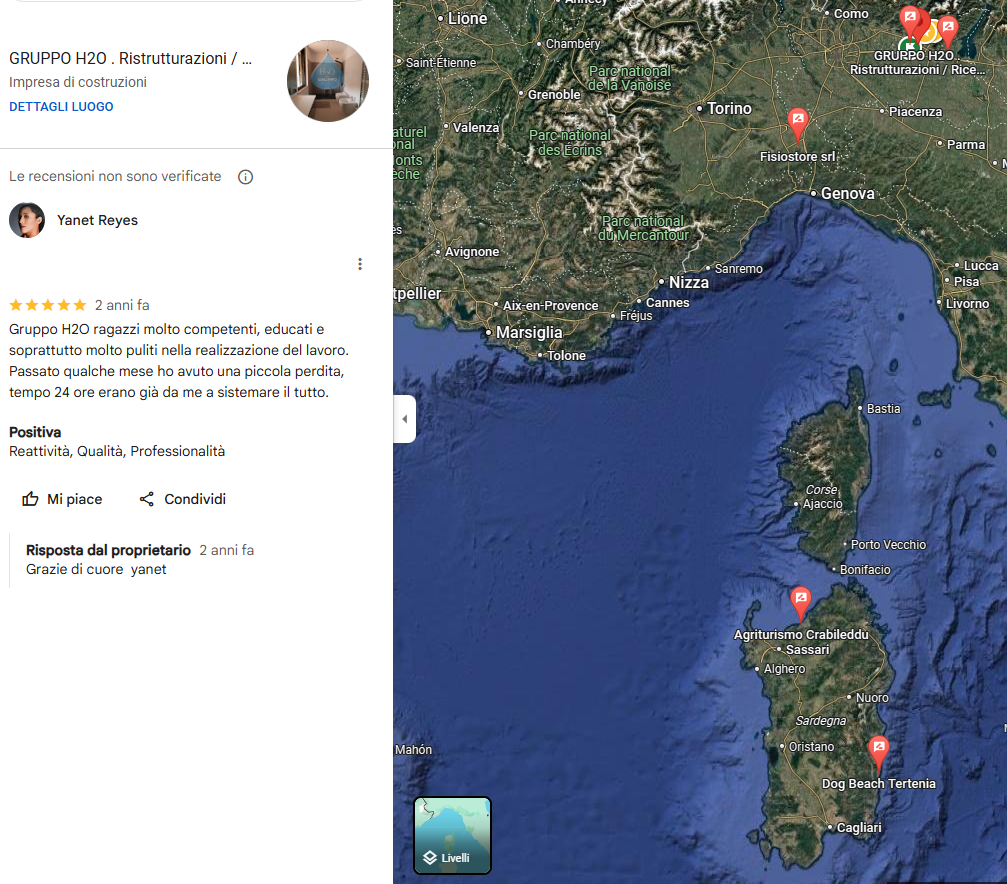The height and width of the screenshot is (884, 1007).
Task: Click the Torino city label on map
Action: [x=729, y=109]
